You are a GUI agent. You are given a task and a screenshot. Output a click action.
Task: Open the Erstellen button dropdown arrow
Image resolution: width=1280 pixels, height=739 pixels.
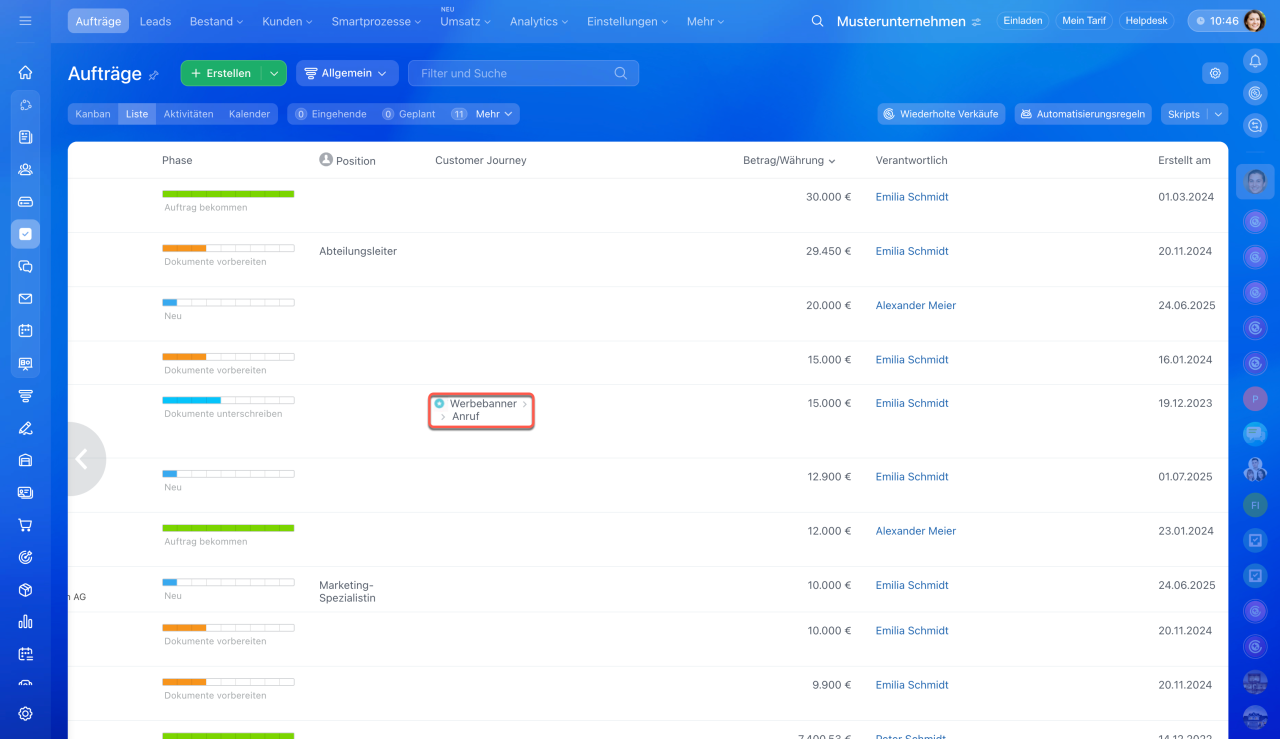274,73
